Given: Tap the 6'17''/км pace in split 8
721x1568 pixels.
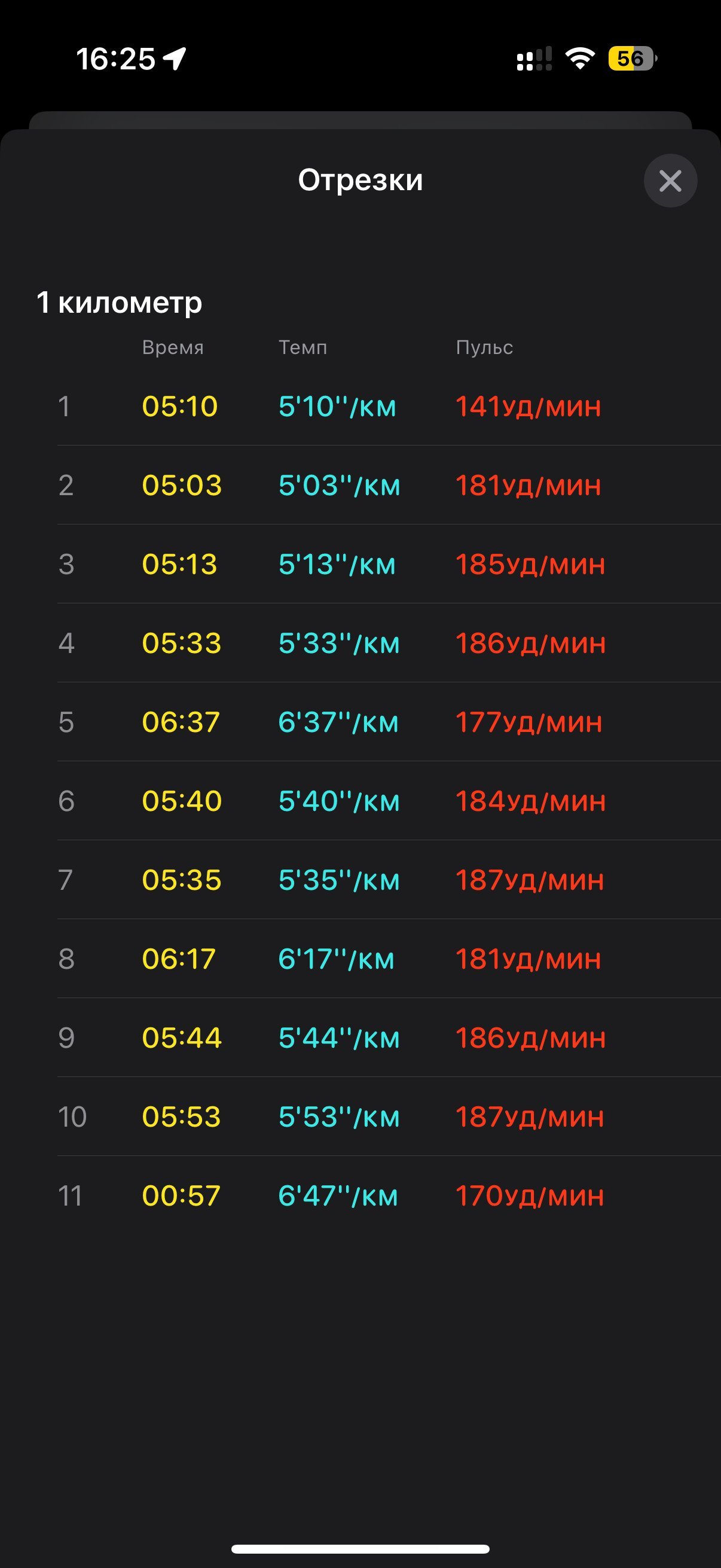Looking at the screenshot, I should point(337,959).
